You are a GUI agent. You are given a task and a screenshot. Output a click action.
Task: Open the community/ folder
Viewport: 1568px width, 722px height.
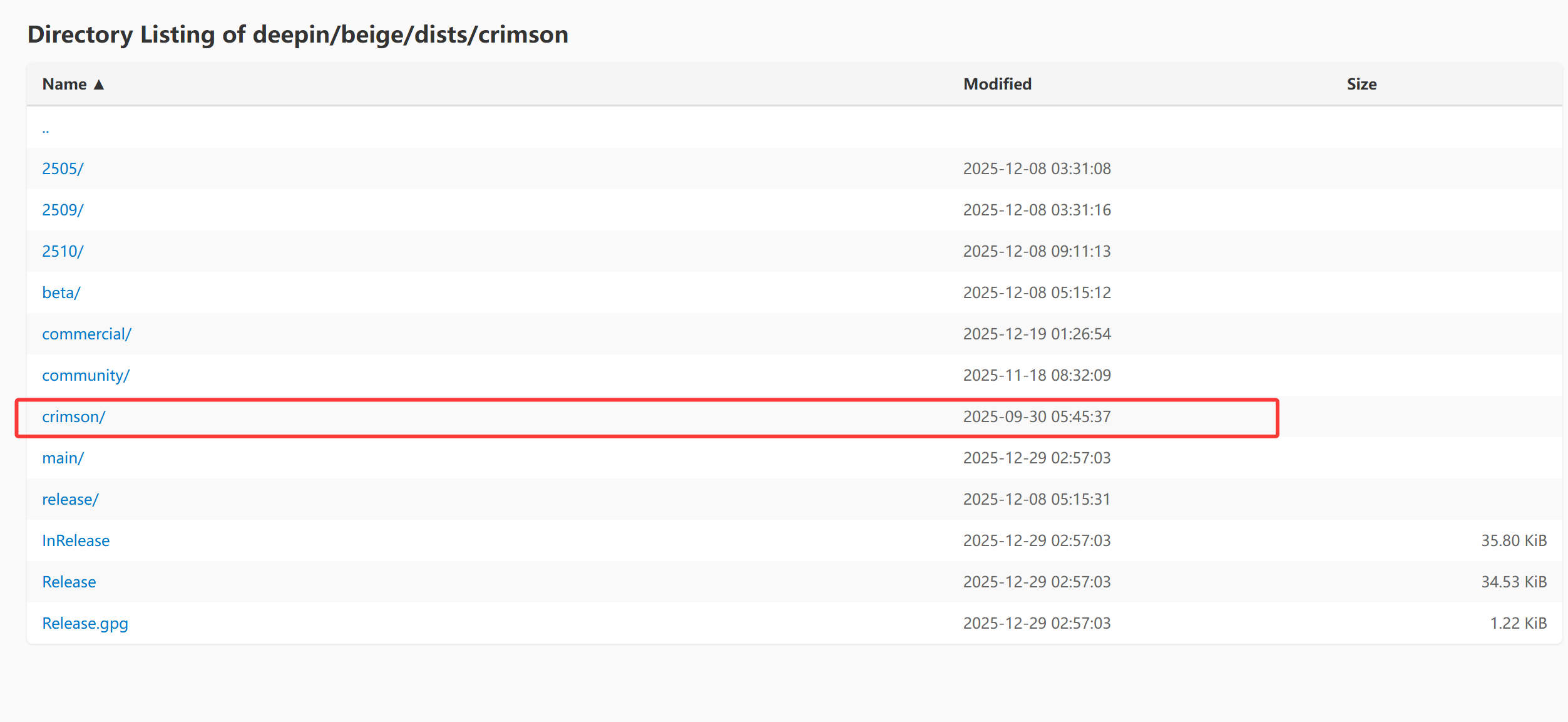tap(86, 375)
